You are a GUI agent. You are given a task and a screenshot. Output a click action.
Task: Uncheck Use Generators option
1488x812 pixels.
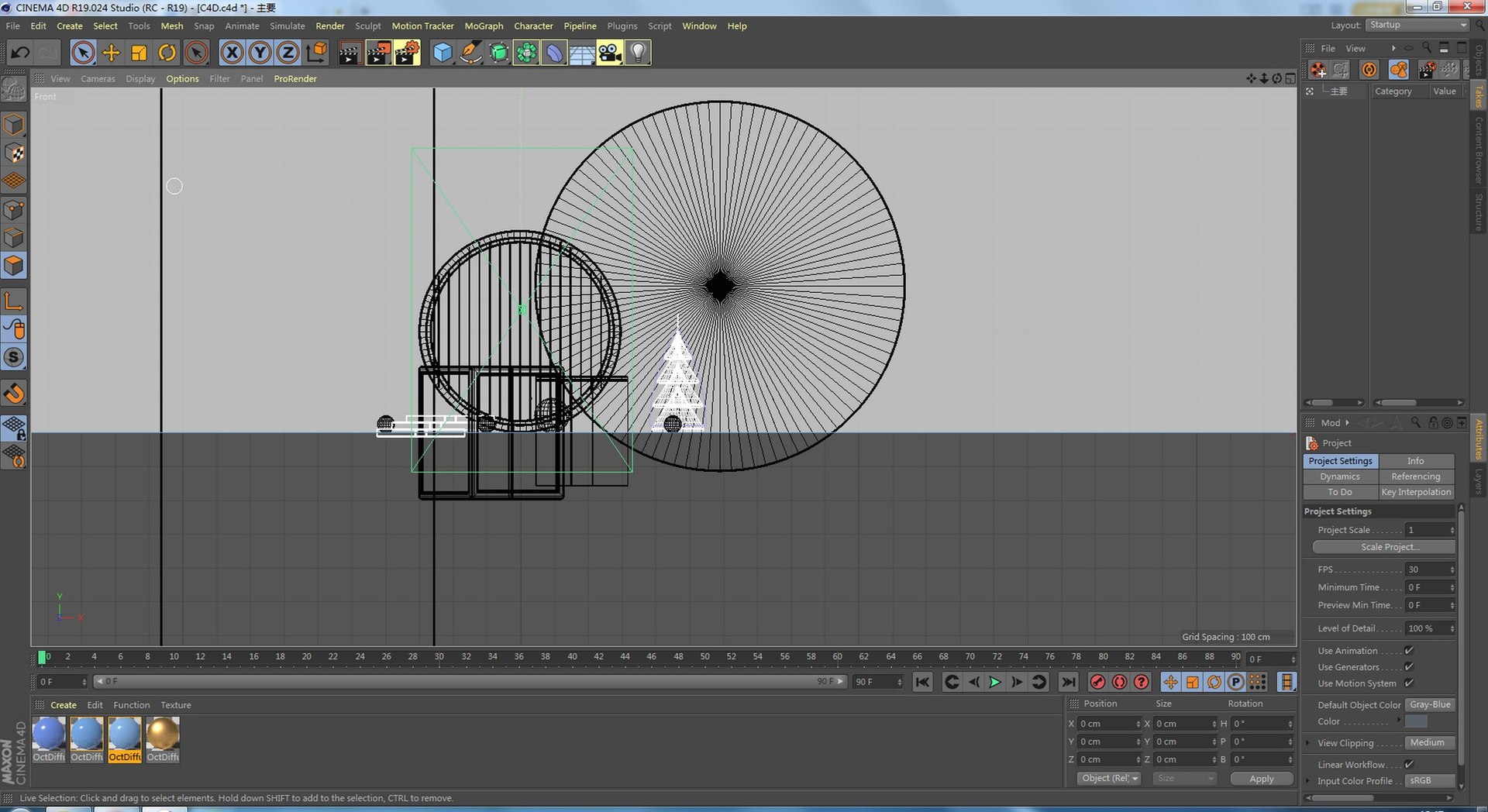tap(1409, 667)
